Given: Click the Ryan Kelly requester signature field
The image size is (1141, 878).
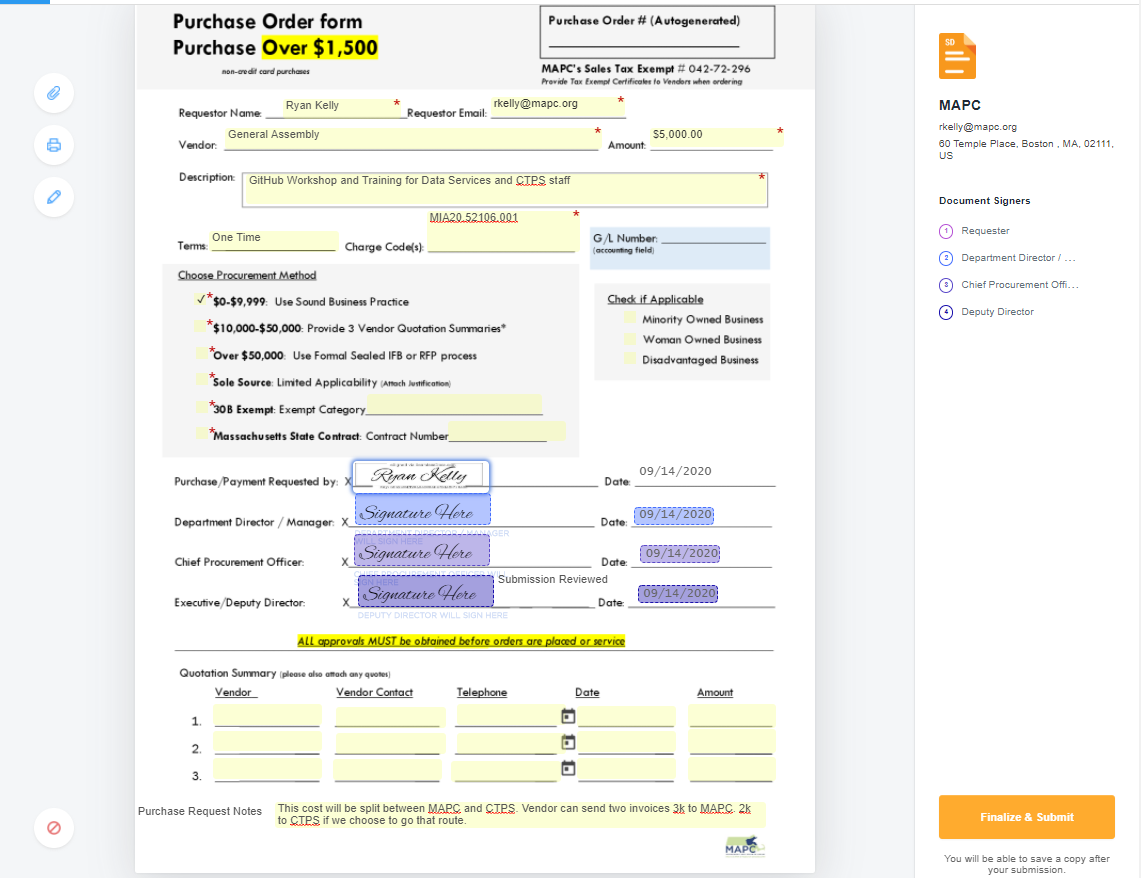Looking at the screenshot, I should coord(421,476).
